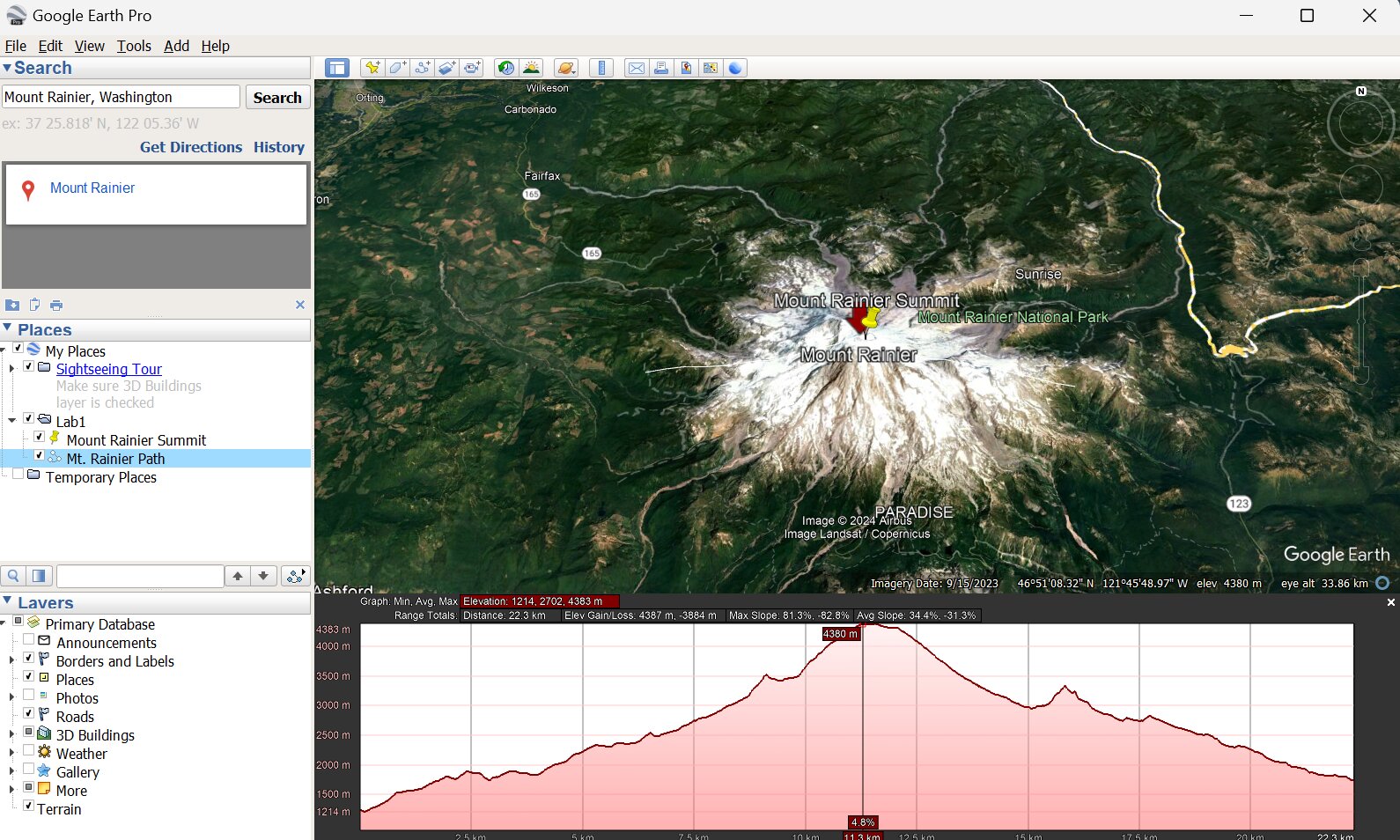
Task: Click the Mount Rainier, Washington search field
Action: pyautogui.click(x=121, y=97)
